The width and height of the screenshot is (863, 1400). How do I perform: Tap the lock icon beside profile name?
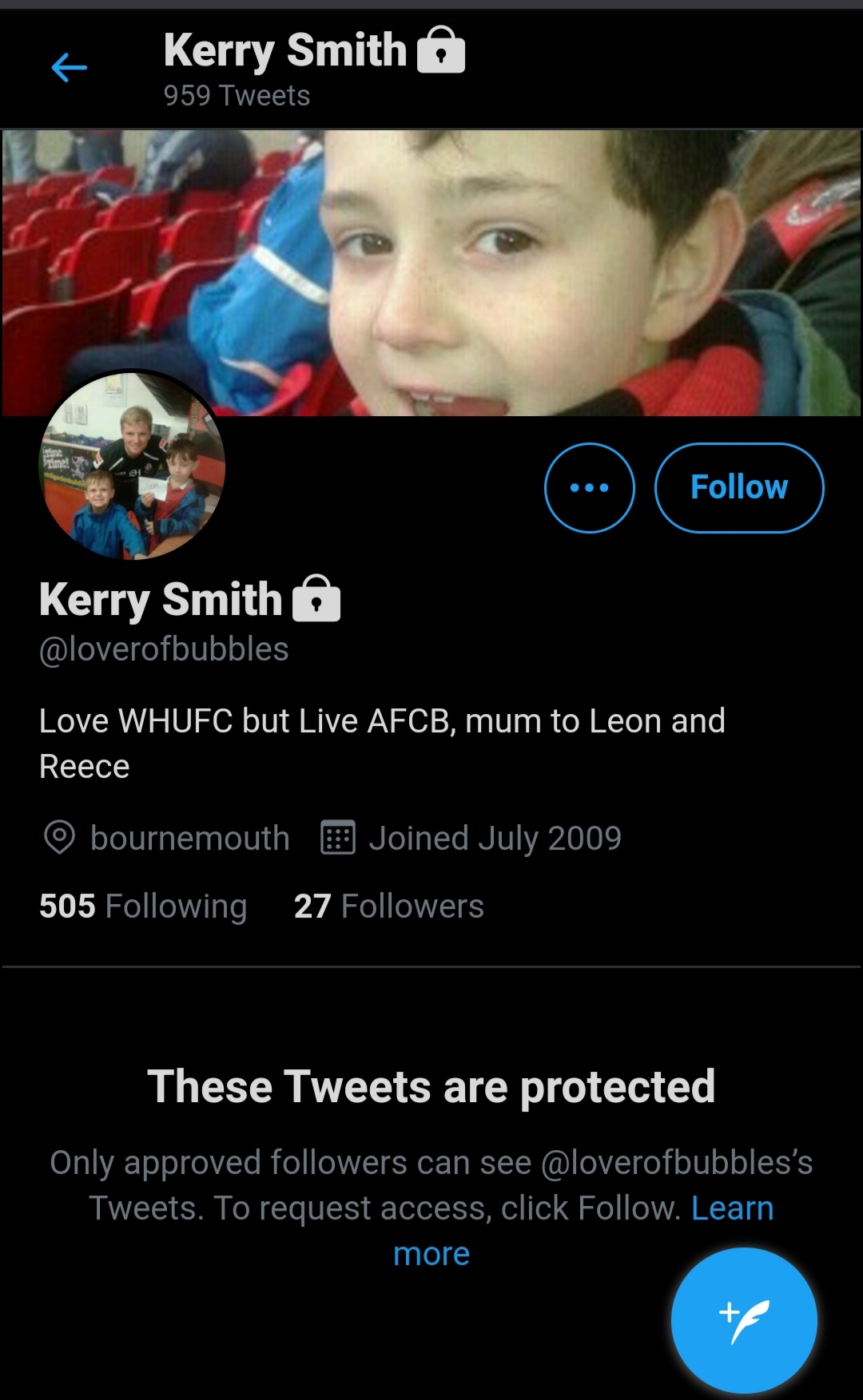316,598
